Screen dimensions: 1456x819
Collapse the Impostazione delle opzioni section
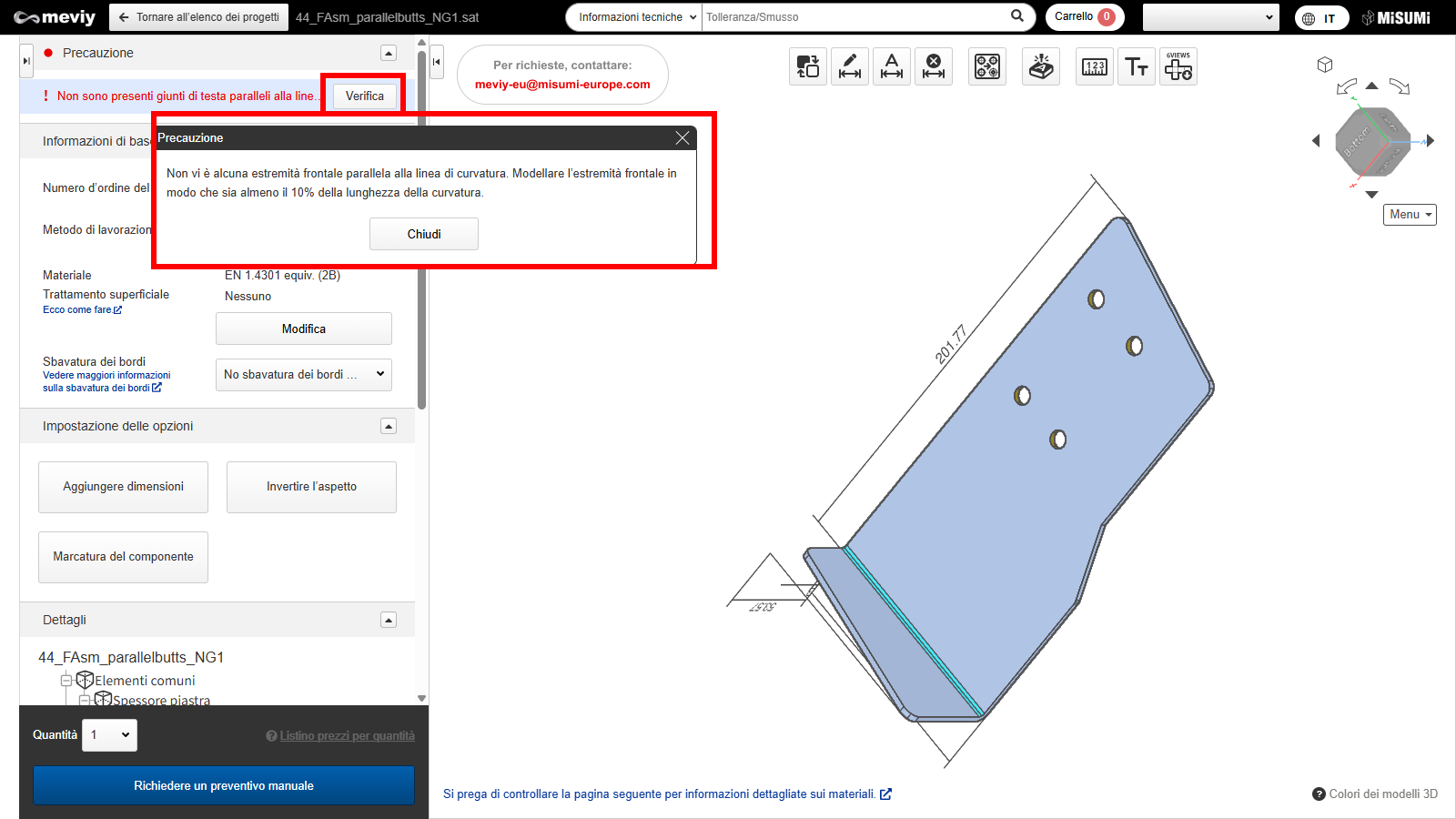coord(389,426)
